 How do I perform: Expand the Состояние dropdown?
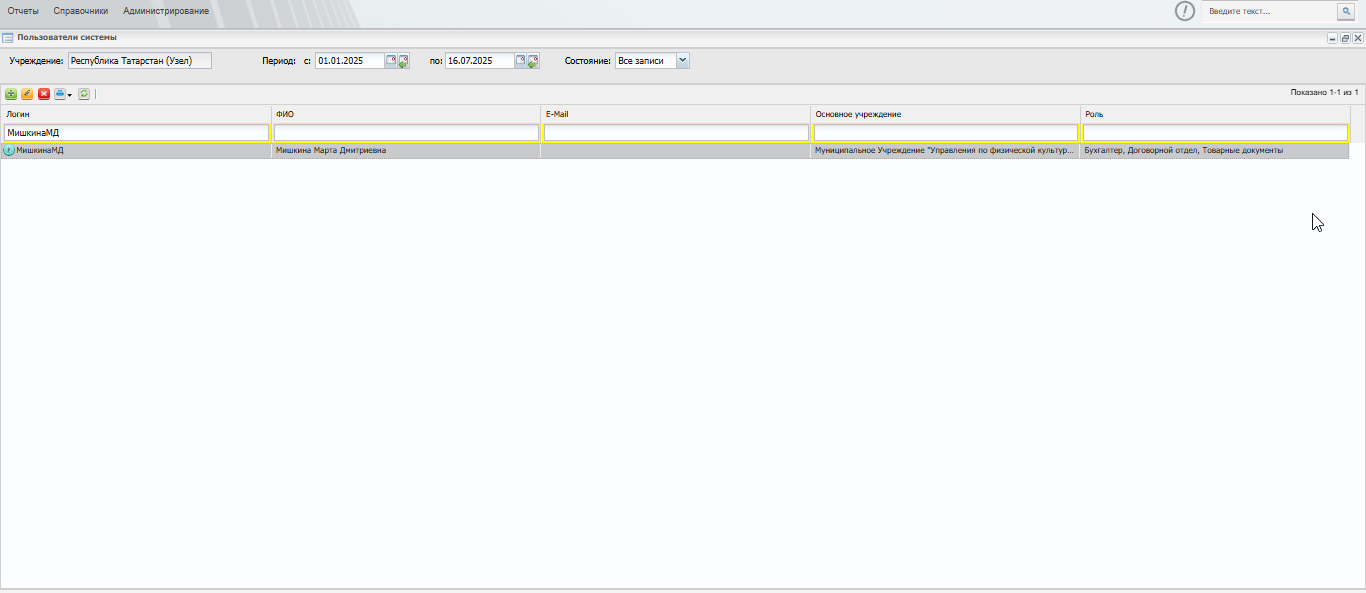pyautogui.click(x=683, y=60)
